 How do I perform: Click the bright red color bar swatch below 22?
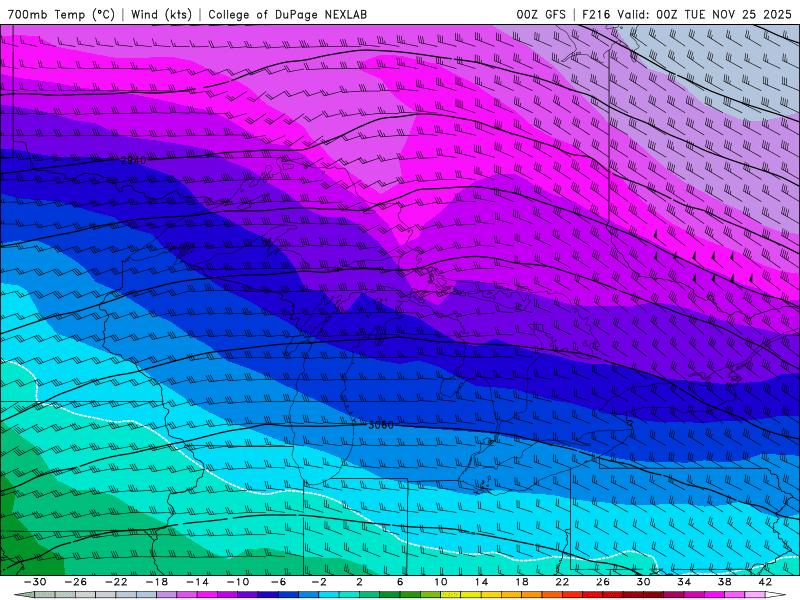click(x=572, y=594)
